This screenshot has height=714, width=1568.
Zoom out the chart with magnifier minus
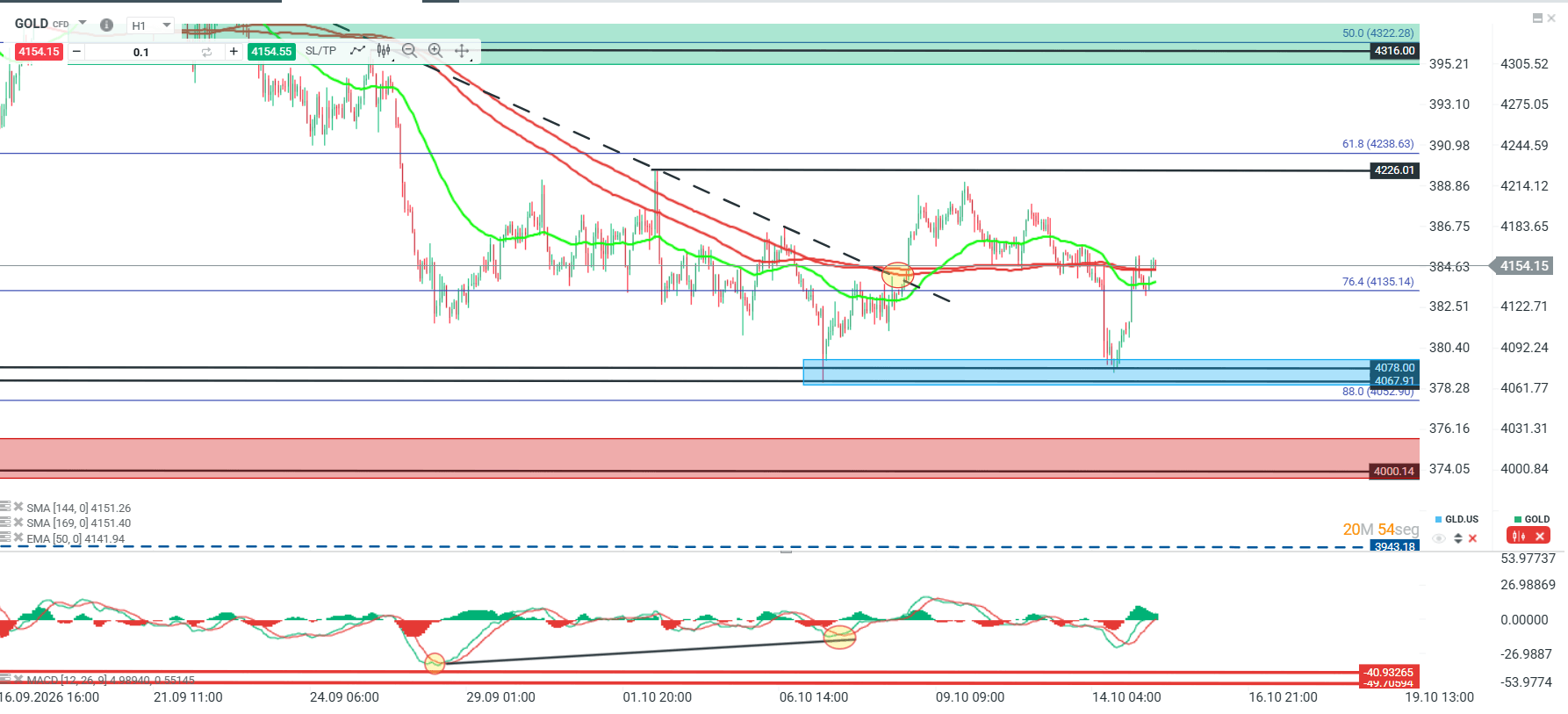(409, 51)
